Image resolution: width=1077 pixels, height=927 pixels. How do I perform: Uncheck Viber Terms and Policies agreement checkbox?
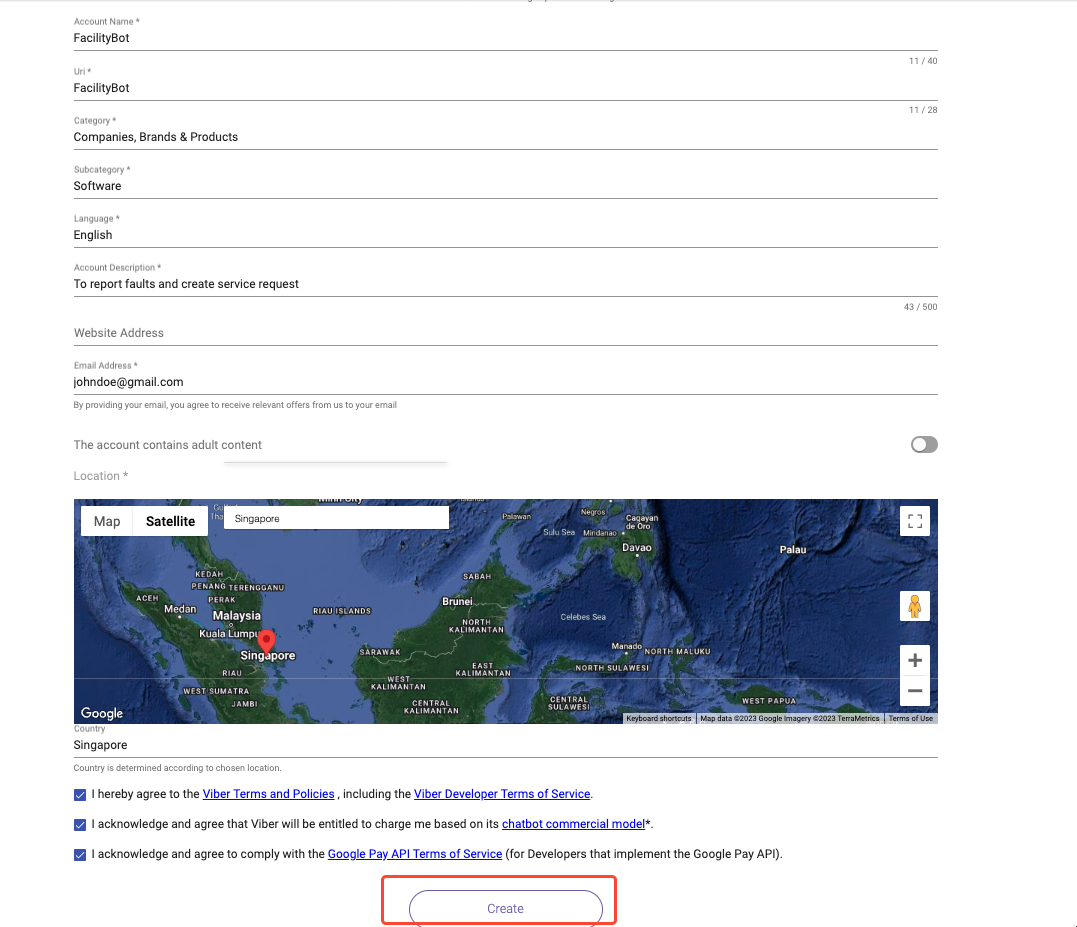click(x=80, y=795)
